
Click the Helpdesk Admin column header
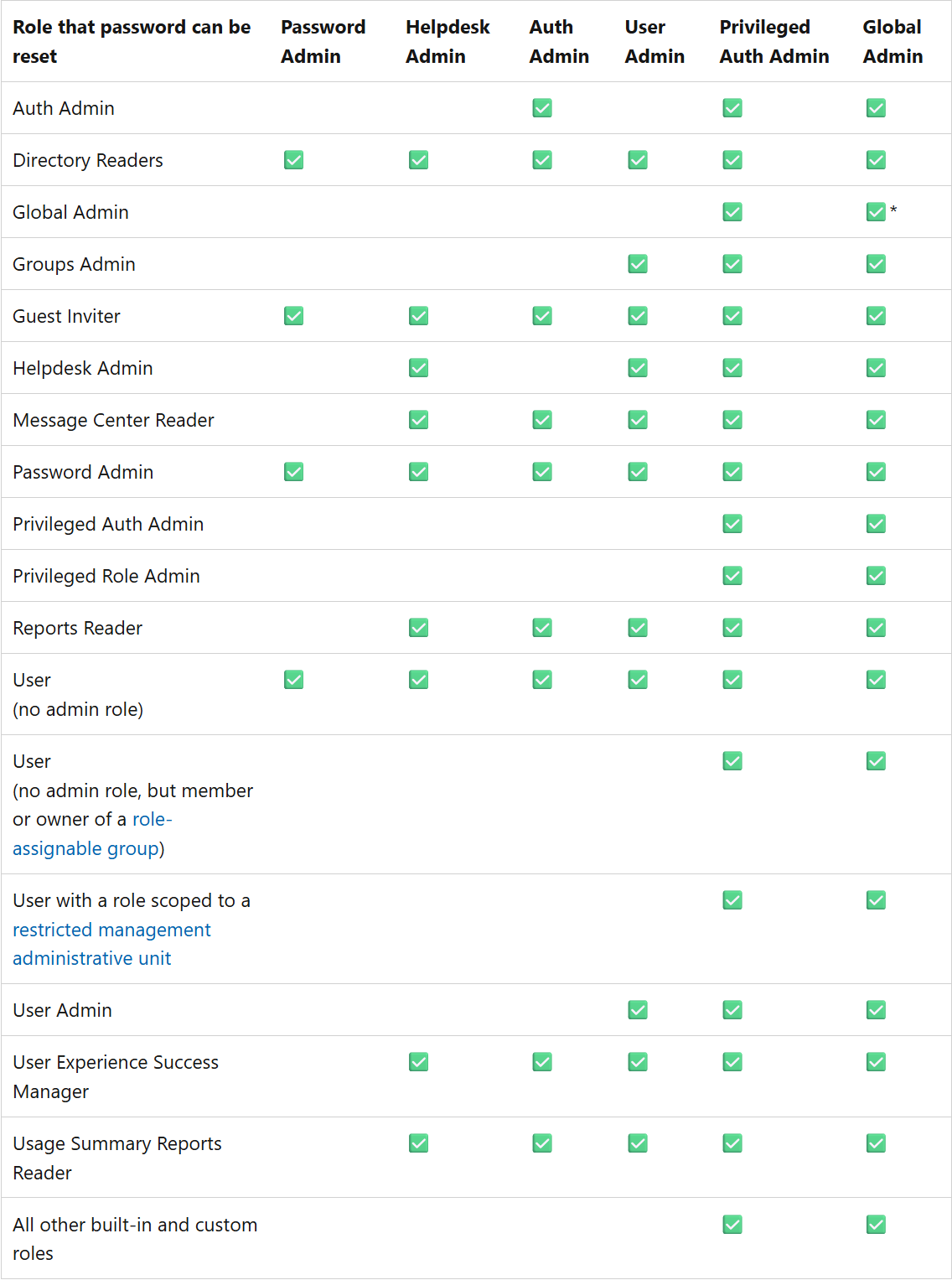pyautogui.click(x=448, y=42)
